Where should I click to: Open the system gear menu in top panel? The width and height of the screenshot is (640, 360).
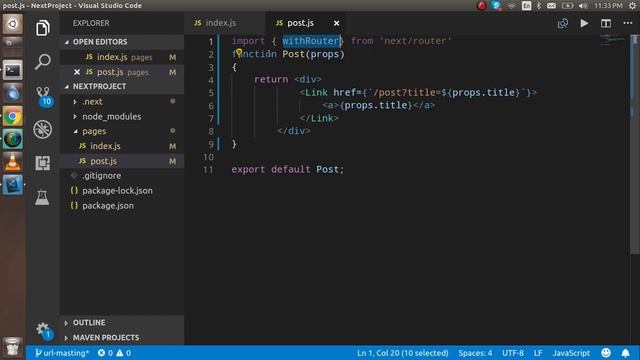click(x=632, y=6)
